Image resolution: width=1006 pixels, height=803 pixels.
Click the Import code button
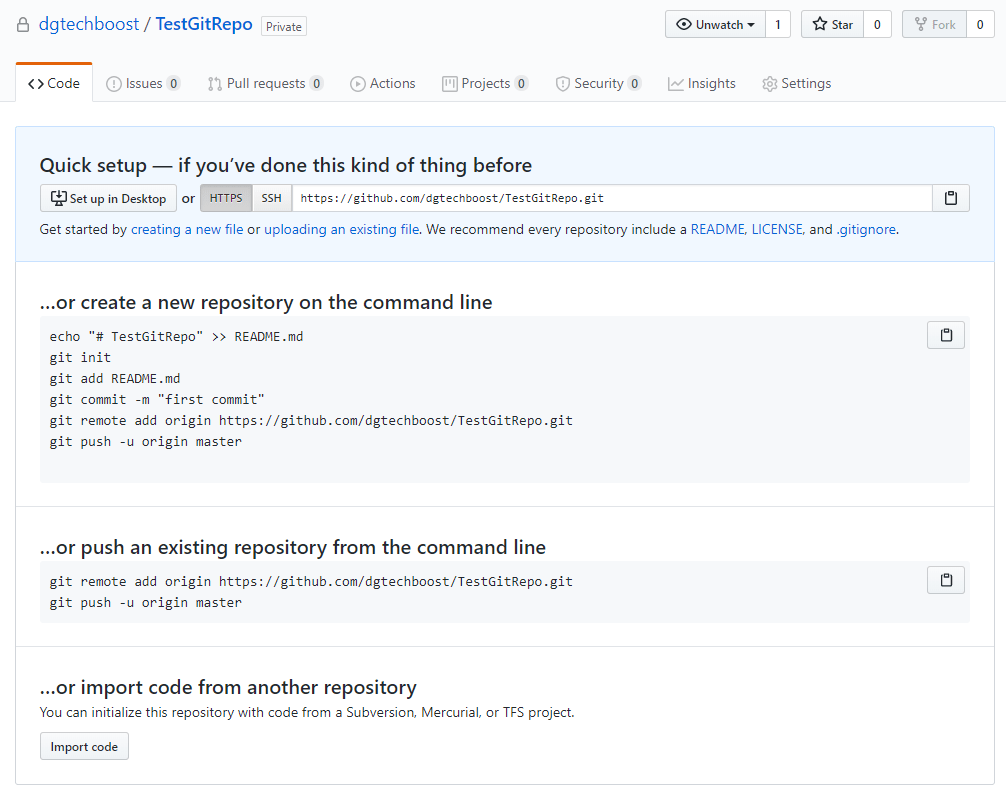[84, 747]
